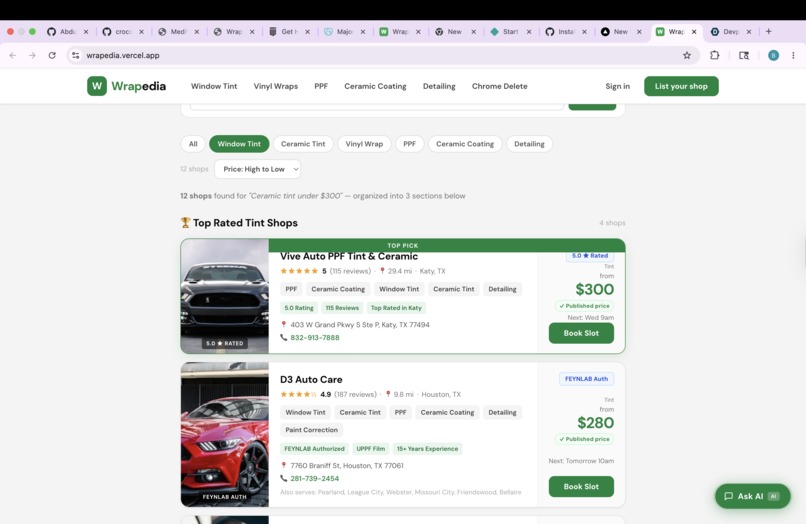Book a slot at D3 Auto Care
The height and width of the screenshot is (524, 806).
click(581, 486)
